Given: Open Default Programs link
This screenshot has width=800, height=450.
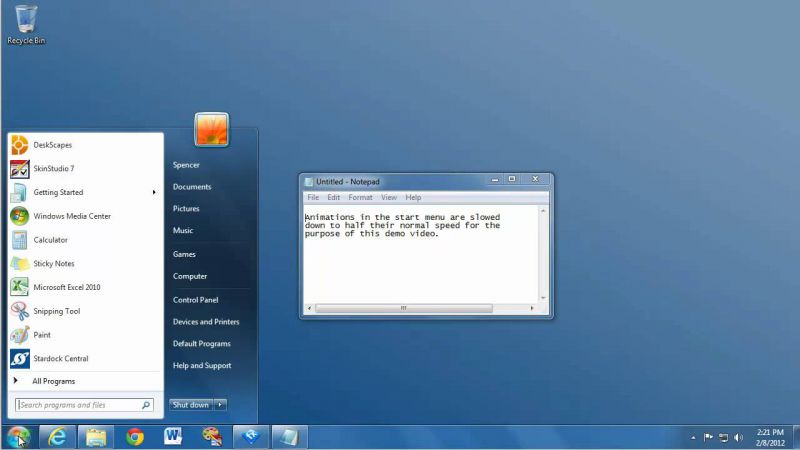Looking at the screenshot, I should click(x=202, y=344).
